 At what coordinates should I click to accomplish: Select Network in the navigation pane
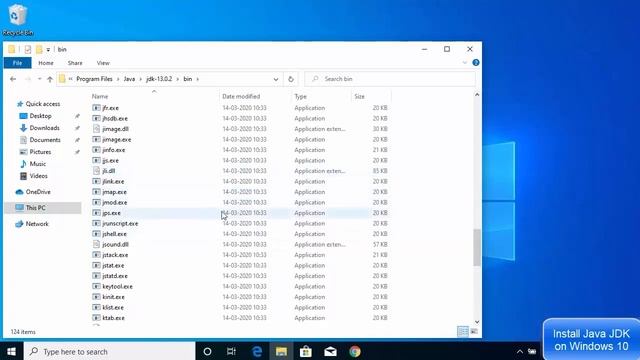pyautogui.click(x=37, y=224)
